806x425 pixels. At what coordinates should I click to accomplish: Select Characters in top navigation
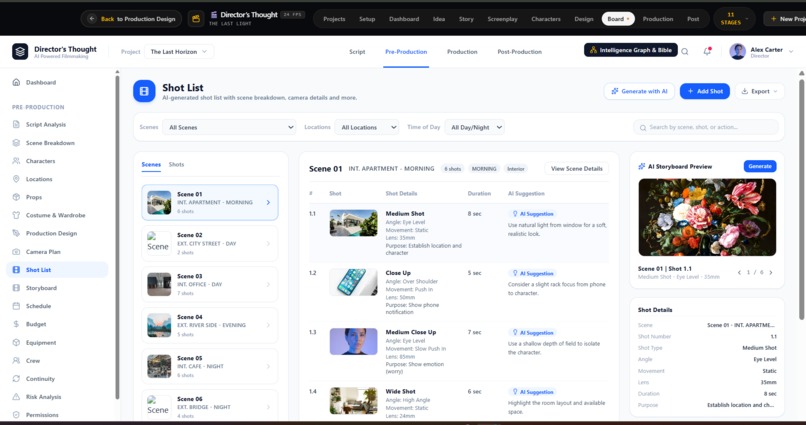click(546, 19)
